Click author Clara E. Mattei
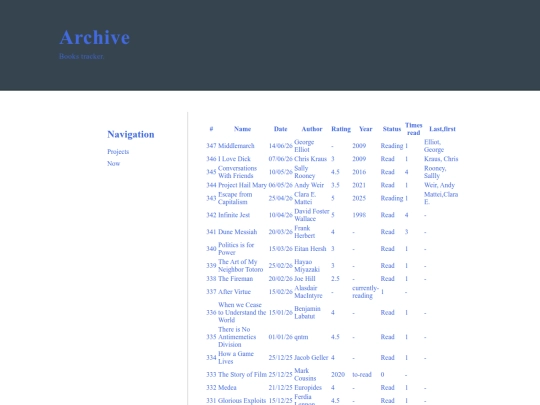Viewport: 540px width, 405px height. [x=305, y=198]
